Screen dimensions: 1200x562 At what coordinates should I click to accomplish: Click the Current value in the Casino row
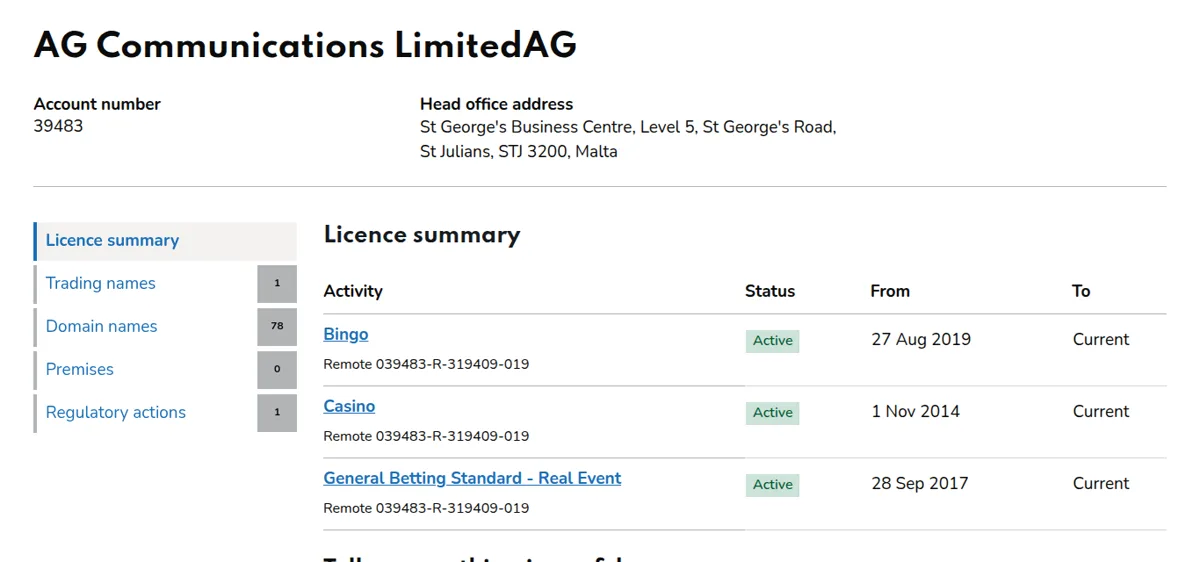click(1101, 411)
